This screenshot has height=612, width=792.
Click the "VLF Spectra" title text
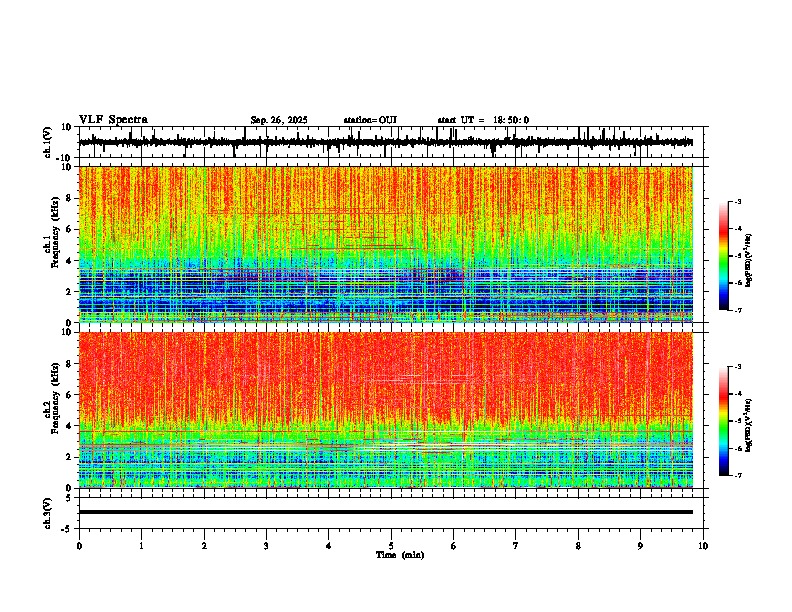pos(113,120)
